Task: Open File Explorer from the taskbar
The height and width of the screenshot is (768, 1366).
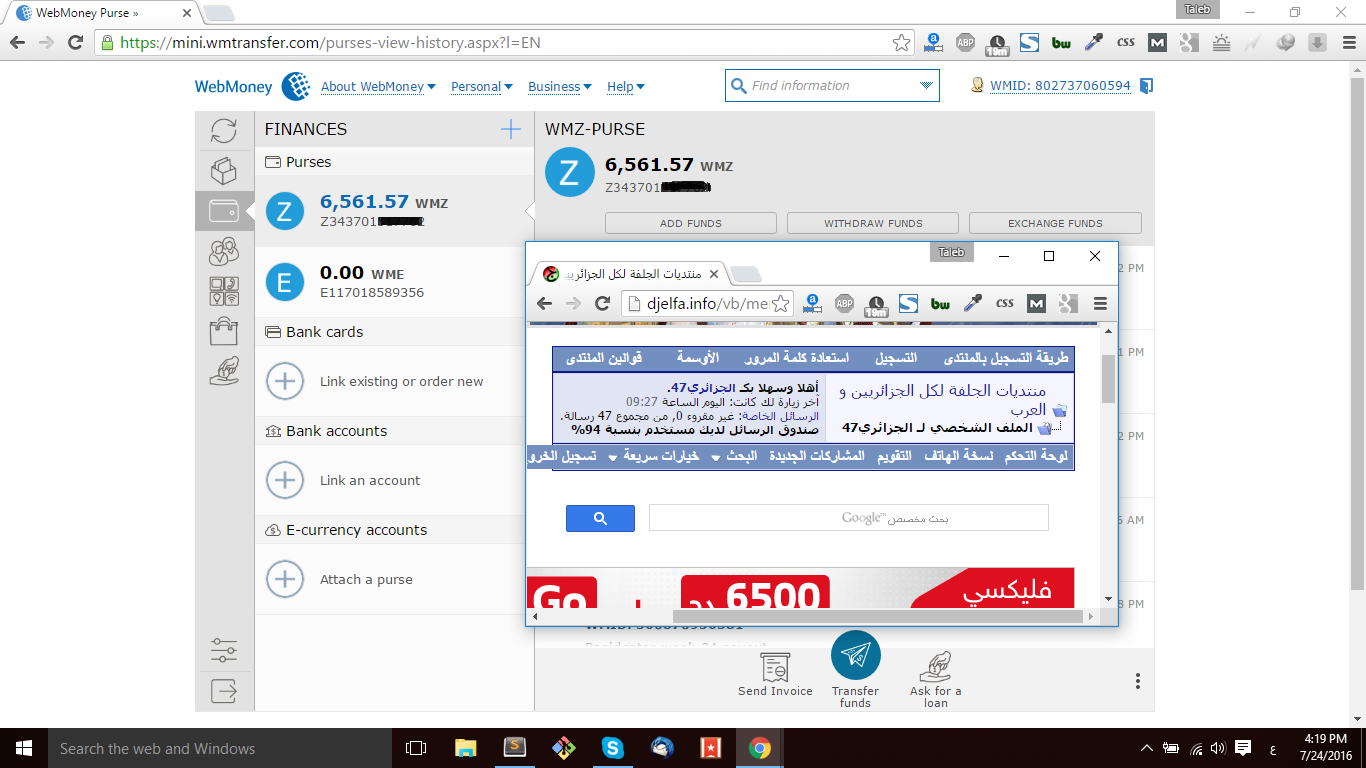Action: (465, 748)
